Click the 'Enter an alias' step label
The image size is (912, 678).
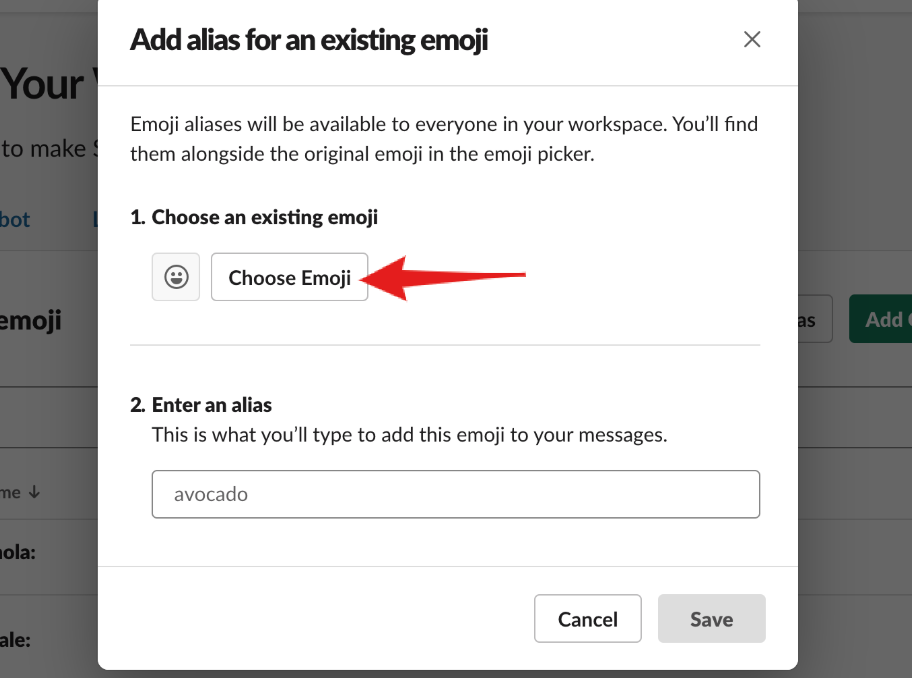coord(201,405)
